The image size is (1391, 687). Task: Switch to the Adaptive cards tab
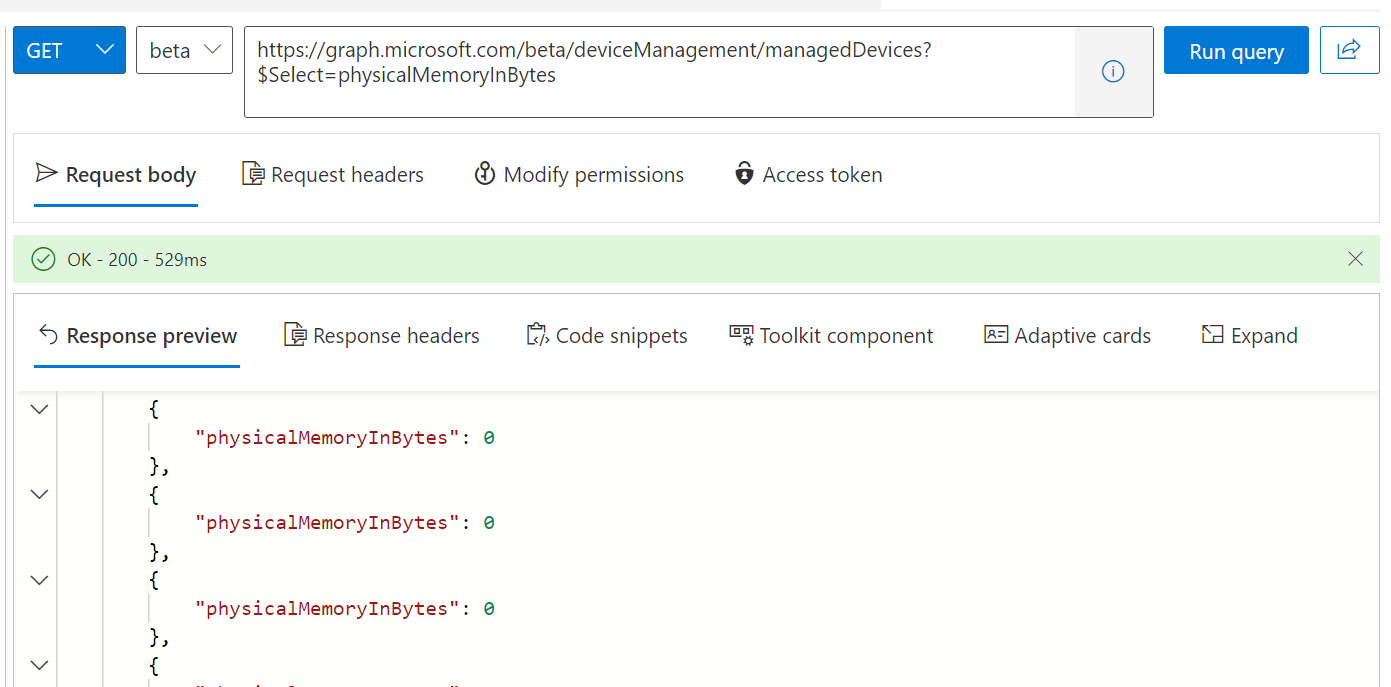(x=1067, y=336)
